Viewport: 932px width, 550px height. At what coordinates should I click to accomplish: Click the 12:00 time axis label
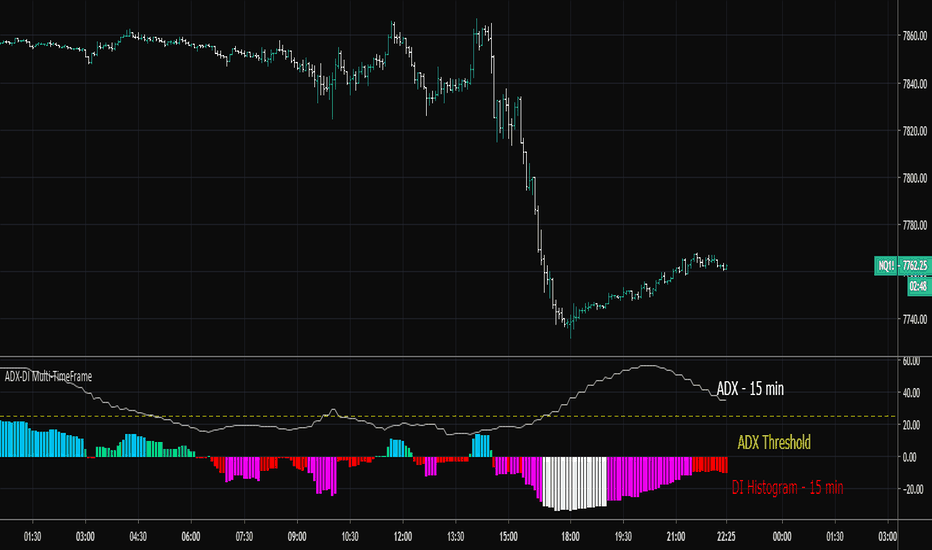(402, 537)
